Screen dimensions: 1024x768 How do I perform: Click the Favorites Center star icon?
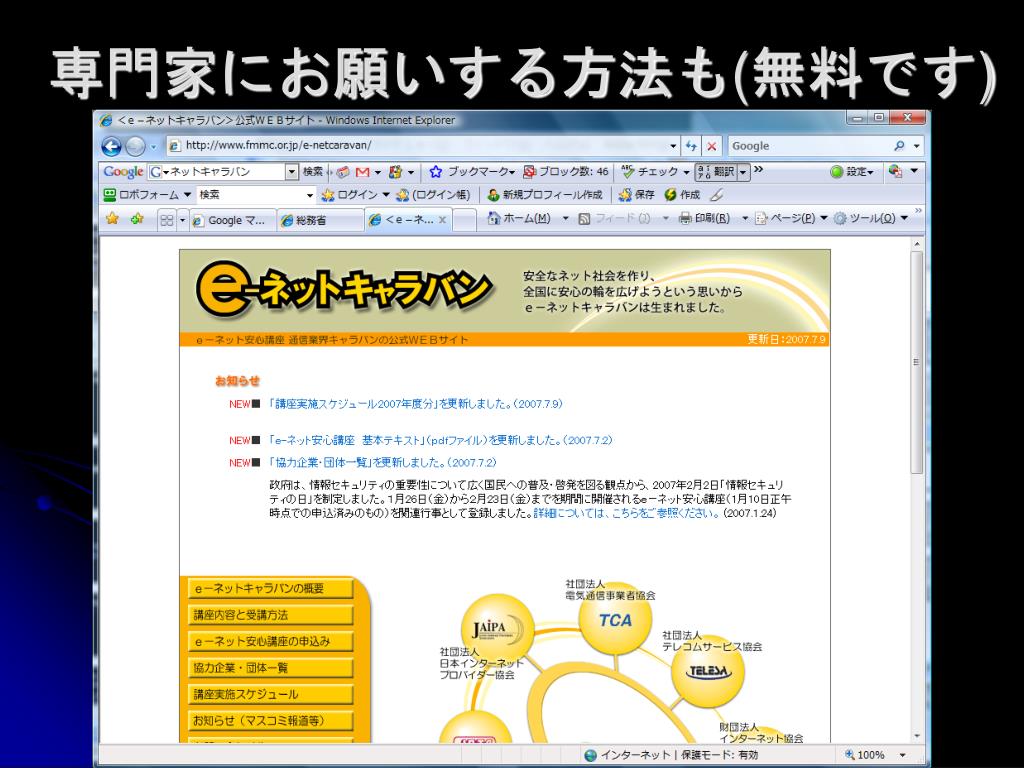click(112, 219)
